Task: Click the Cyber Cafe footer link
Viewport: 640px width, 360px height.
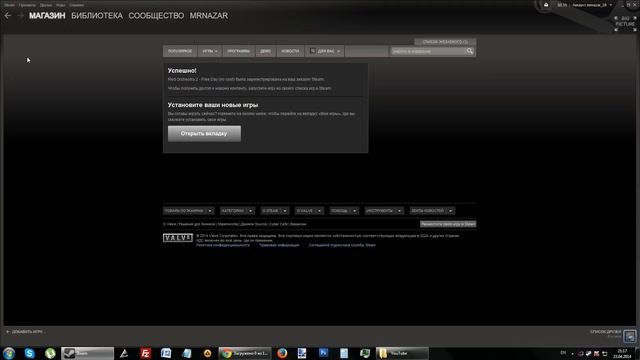Action: pyautogui.click(x=278, y=224)
